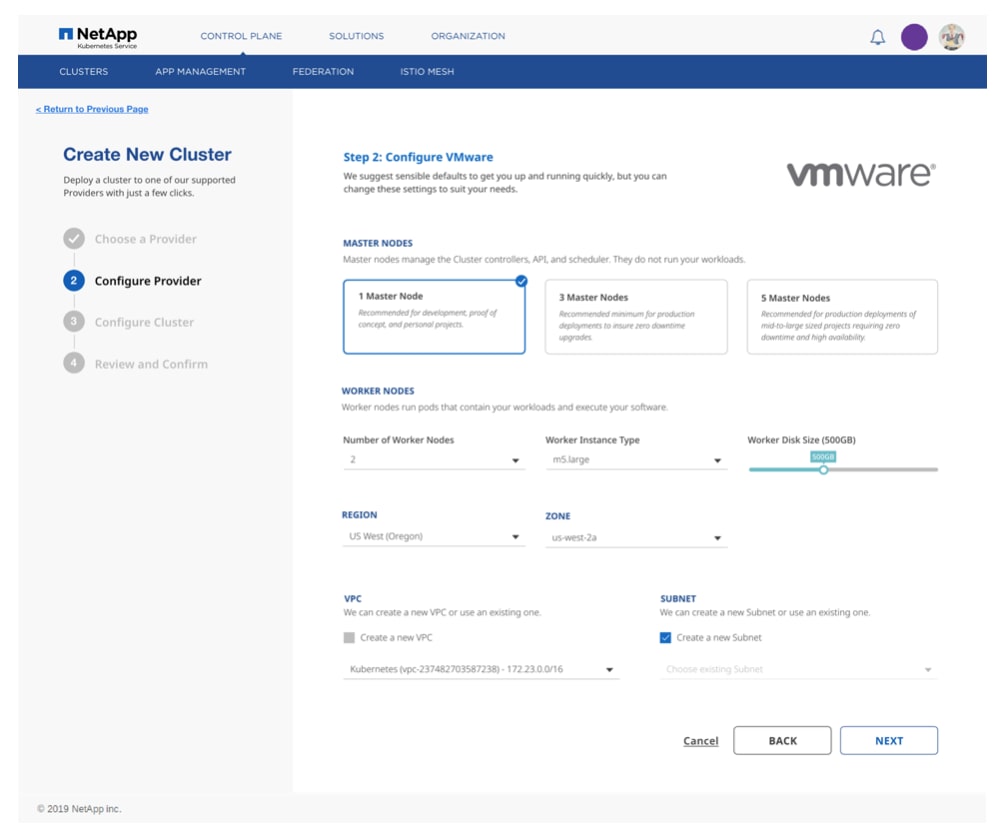The height and width of the screenshot is (837, 1006).
Task: Click the step 4 Review and Confirm circle
Action: tap(74, 364)
